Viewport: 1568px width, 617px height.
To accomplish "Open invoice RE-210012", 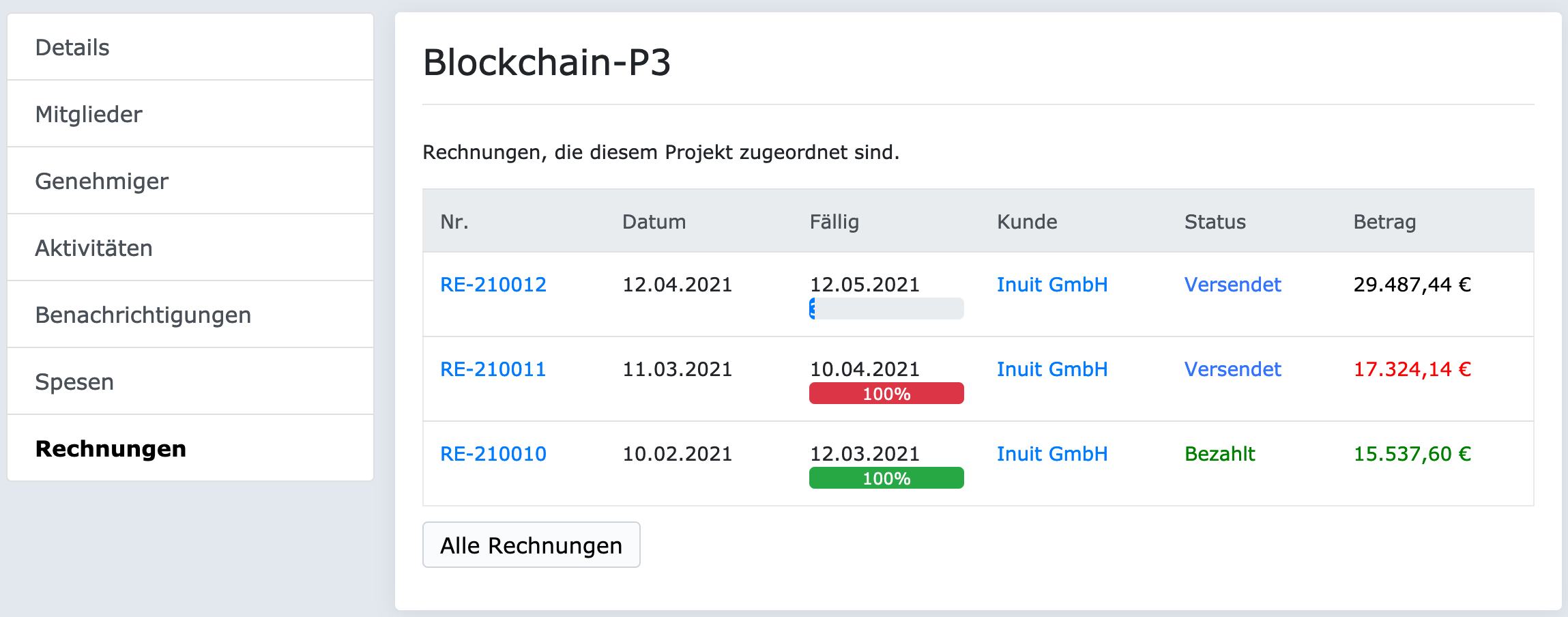I will coord(493,285).
